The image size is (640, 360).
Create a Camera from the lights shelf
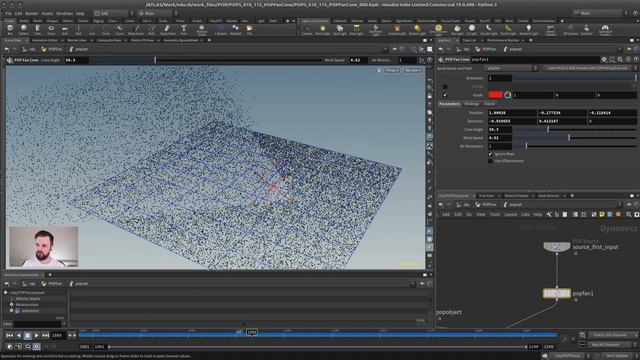[x=307, y=29]
